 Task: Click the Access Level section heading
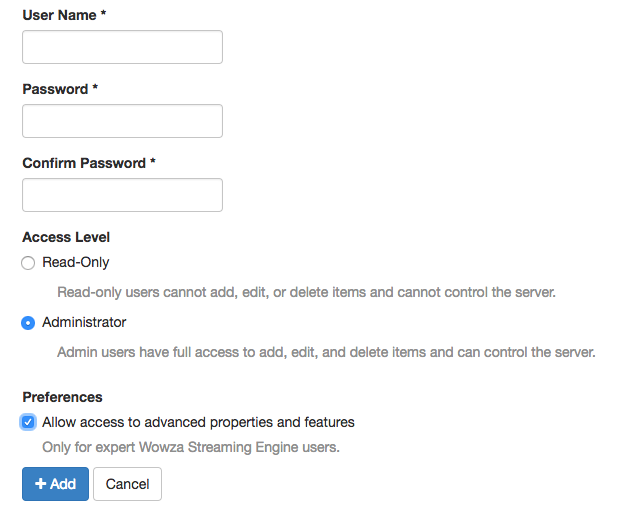point(66,237)
